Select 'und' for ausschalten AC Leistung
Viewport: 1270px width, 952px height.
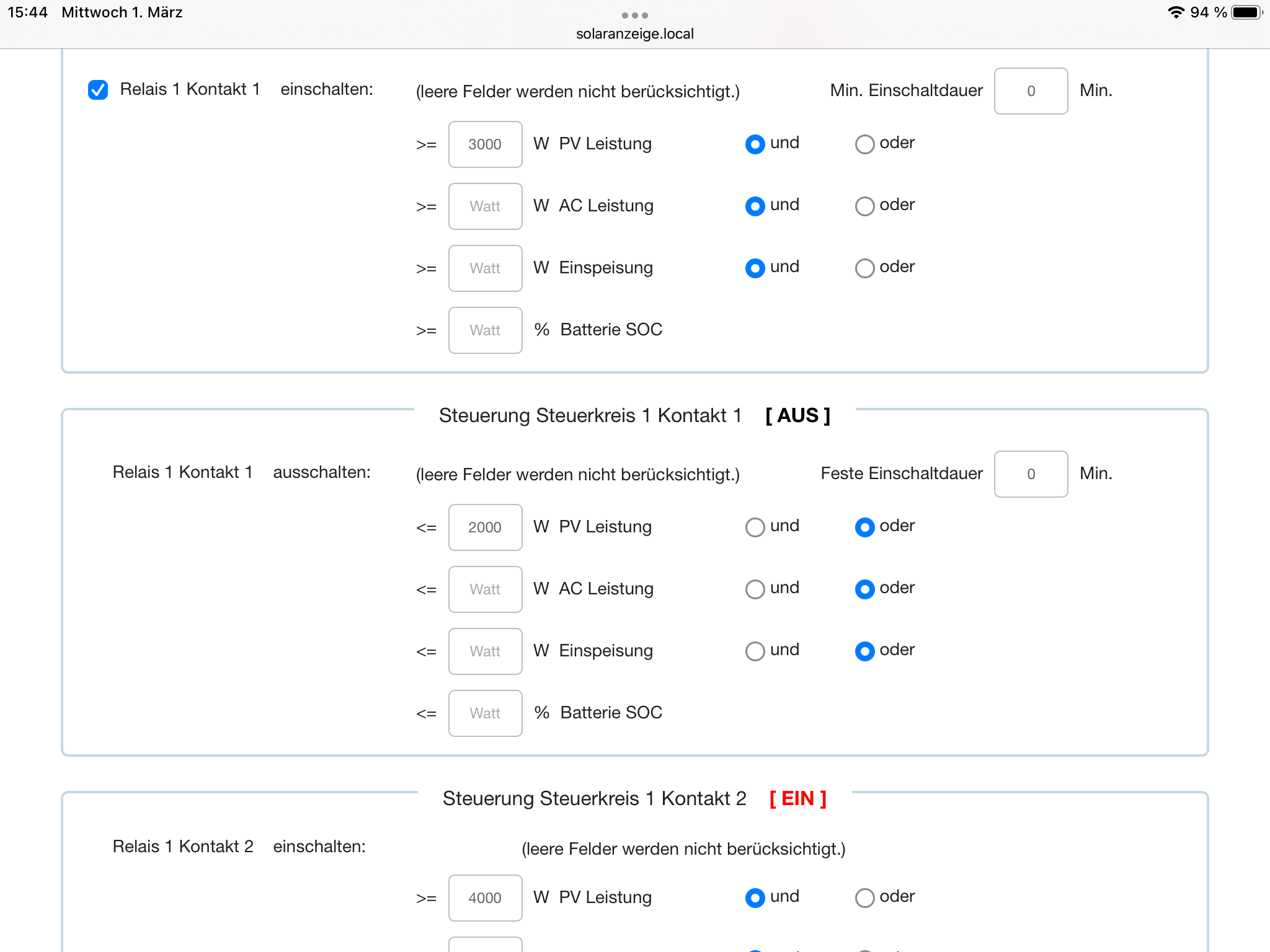[x=755, y=589]
